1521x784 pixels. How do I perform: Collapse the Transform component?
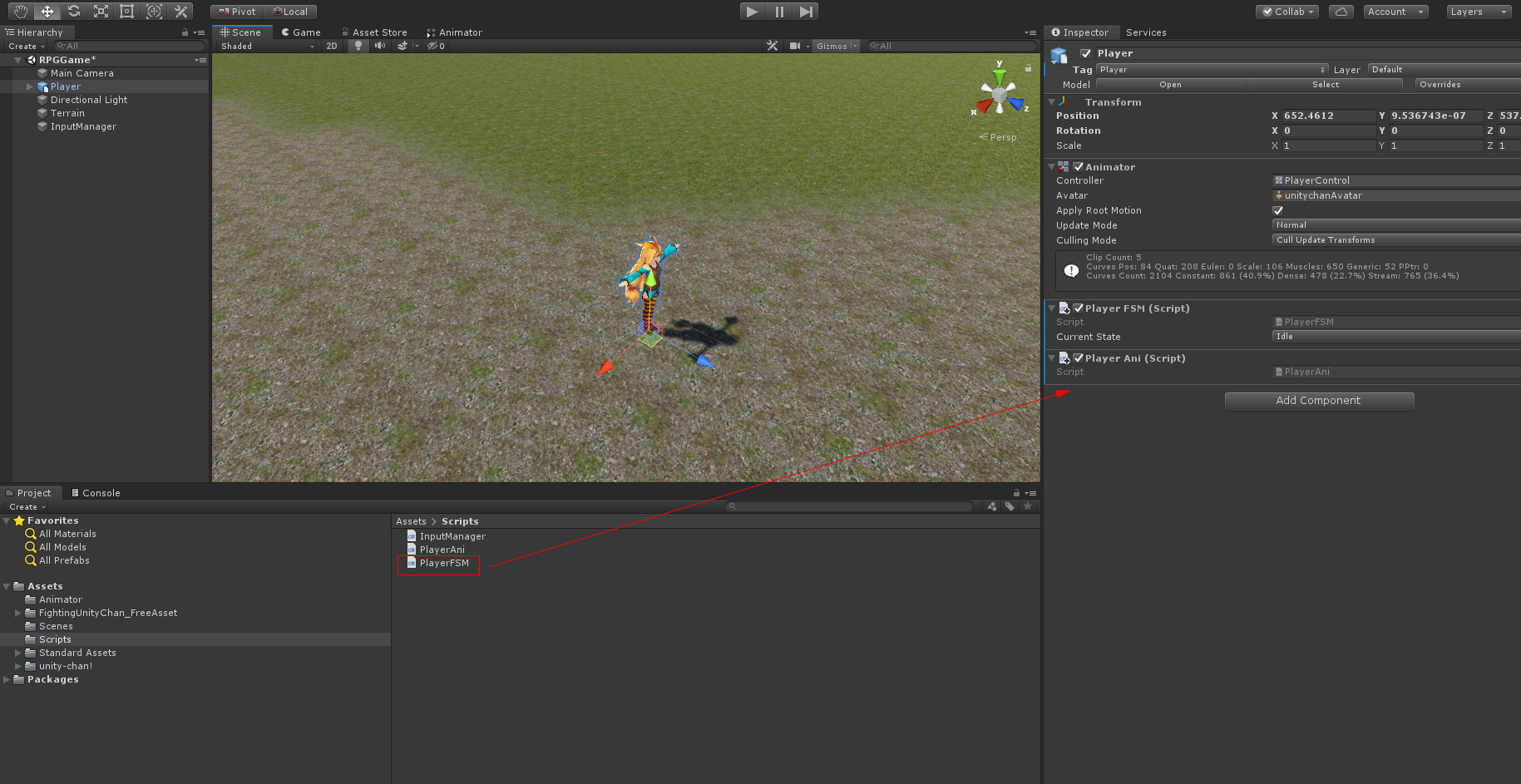tap(1051, 101)
